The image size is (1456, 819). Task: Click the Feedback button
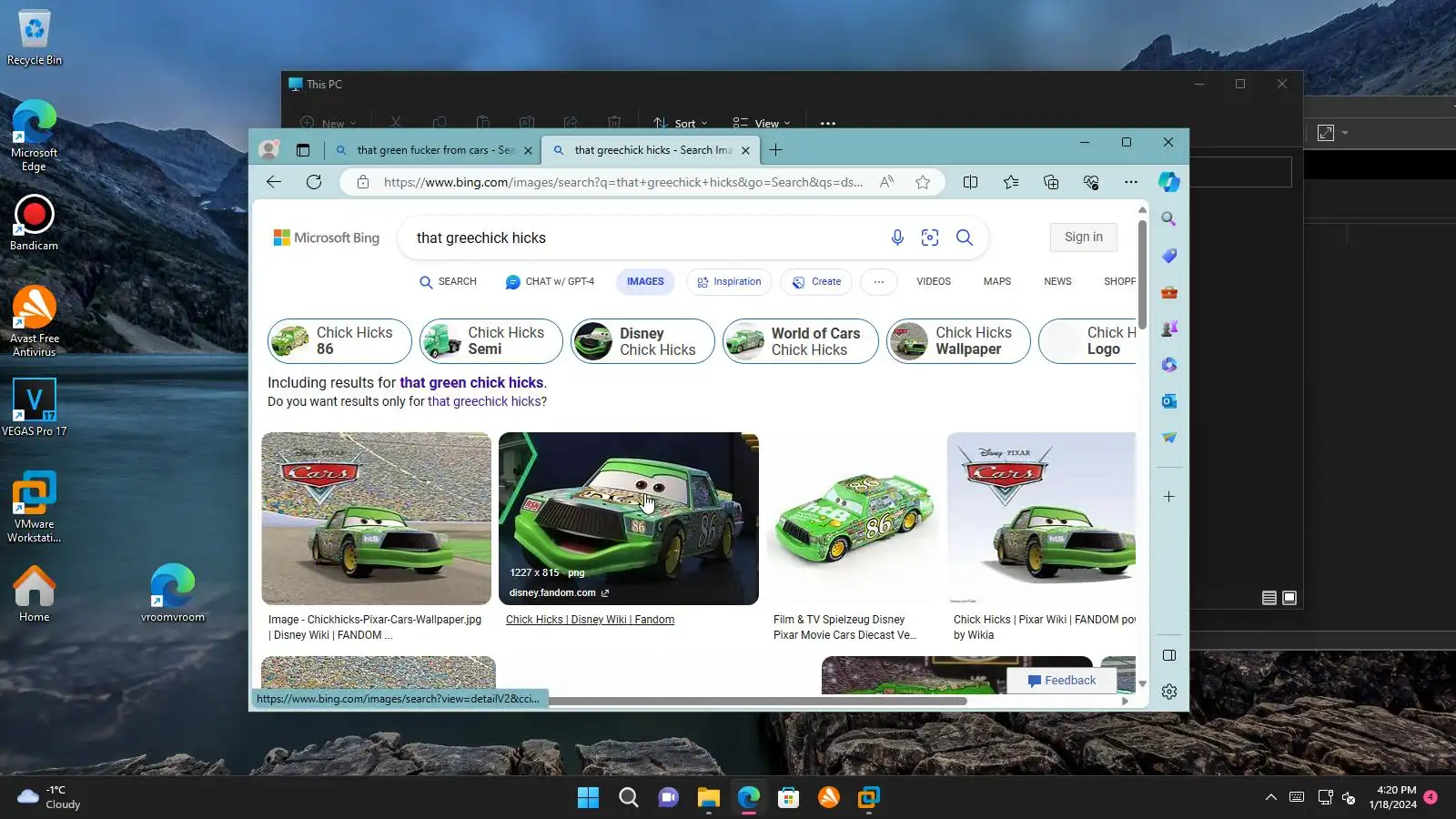(x=1061, y=681)
